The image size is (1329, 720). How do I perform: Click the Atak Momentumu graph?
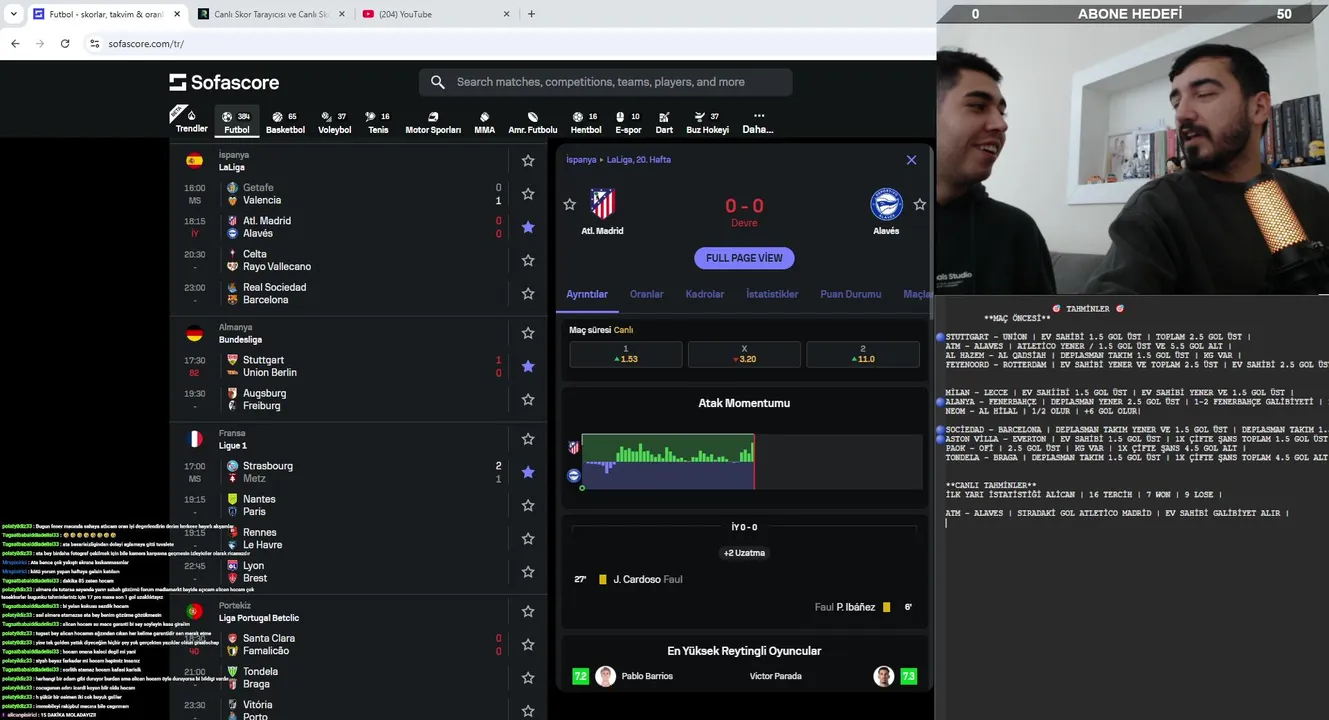(751, 461)
